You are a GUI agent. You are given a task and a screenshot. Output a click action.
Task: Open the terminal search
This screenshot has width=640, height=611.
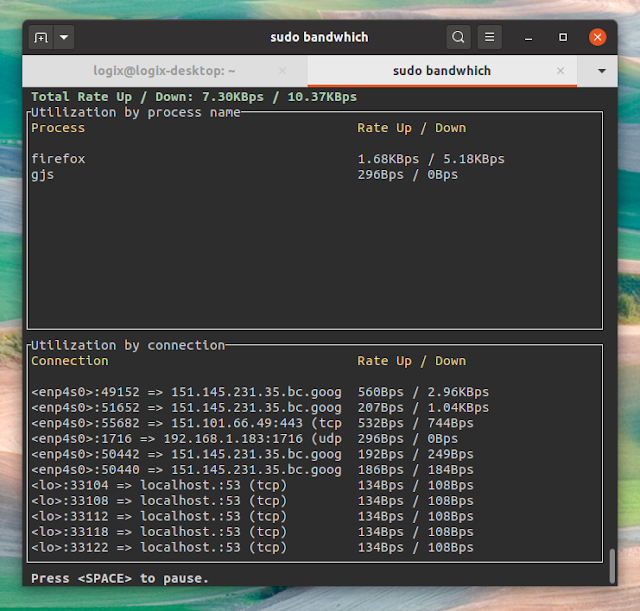click(x=458, y=38)
